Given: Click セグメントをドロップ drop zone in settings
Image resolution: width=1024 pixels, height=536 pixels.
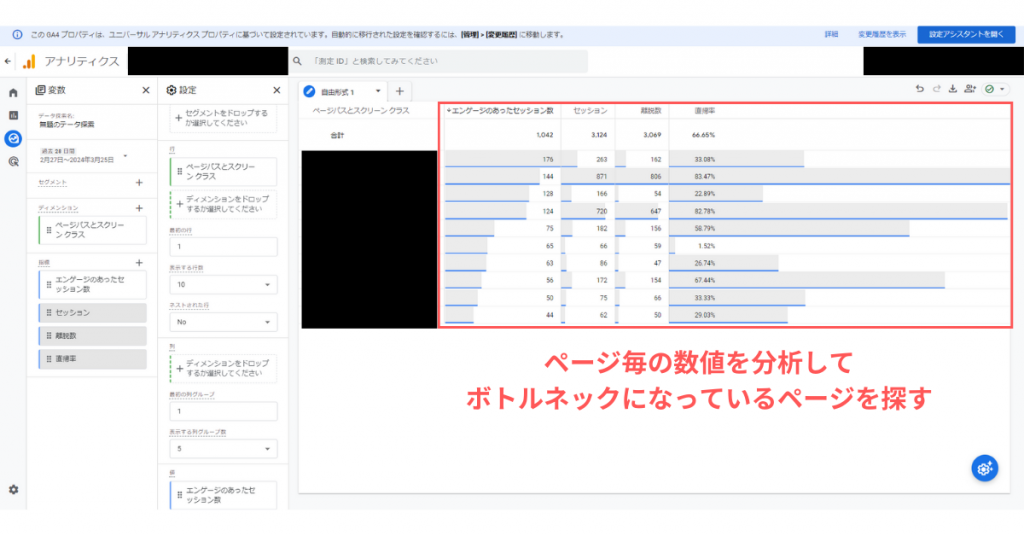Looking at the screenshot, I should tap(223, 118).
